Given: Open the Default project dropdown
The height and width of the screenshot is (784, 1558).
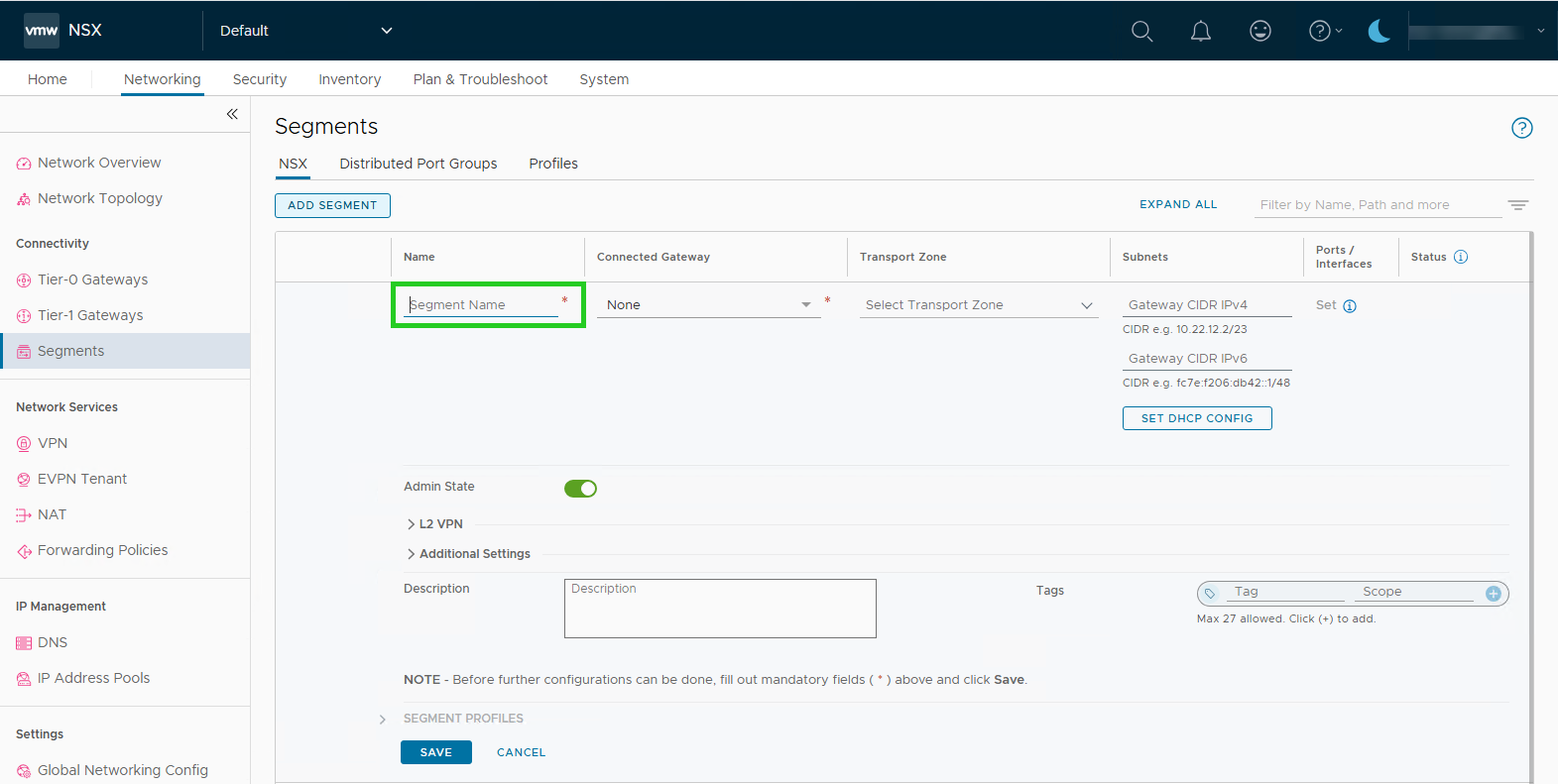Looking at the screenshot, I should point(305,31).
